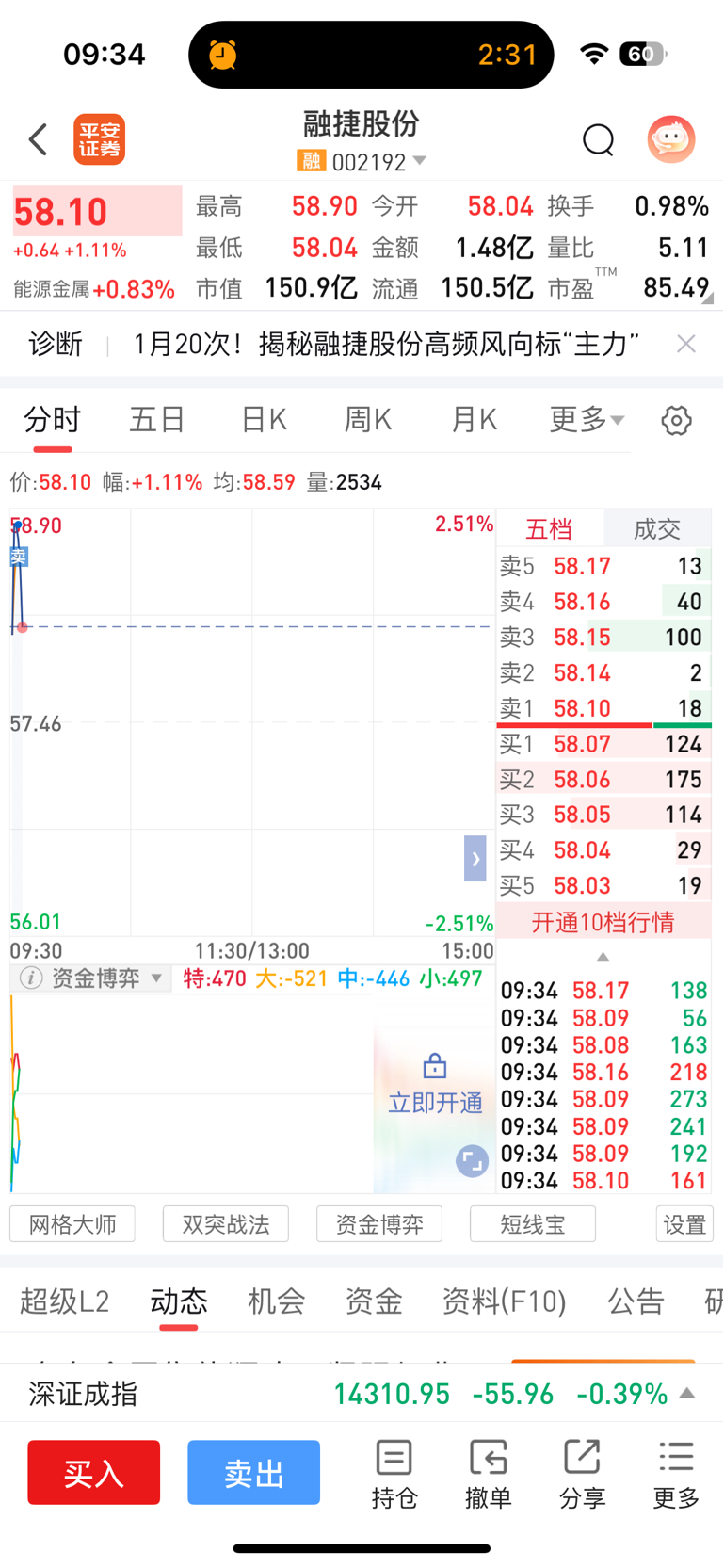724x1568 pixels.
Task: Open the assistant avatar icon
Action: [x=671, y=139]
